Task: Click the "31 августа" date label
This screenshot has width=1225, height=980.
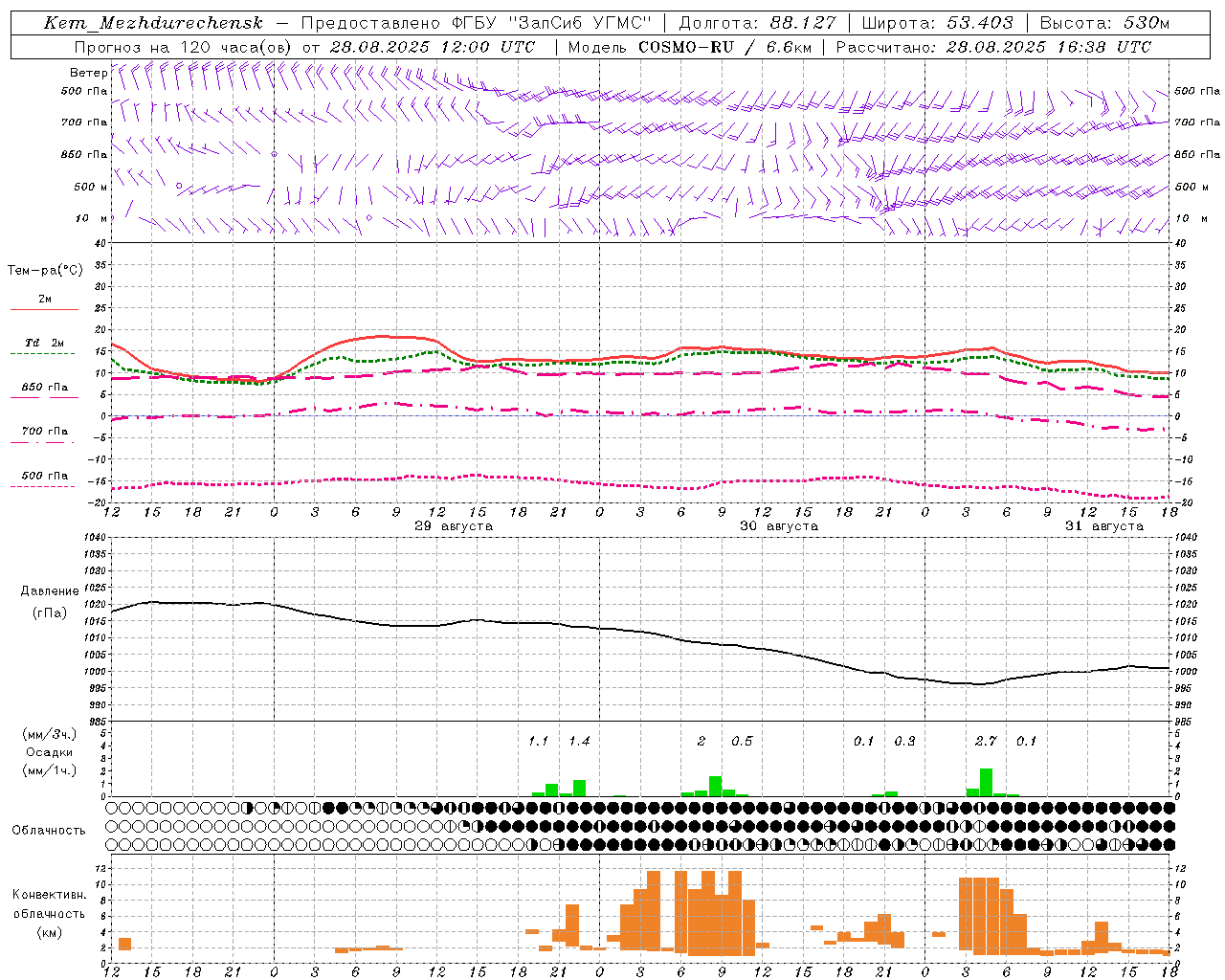Action: pyautogui.click(x=1104, y=526)
